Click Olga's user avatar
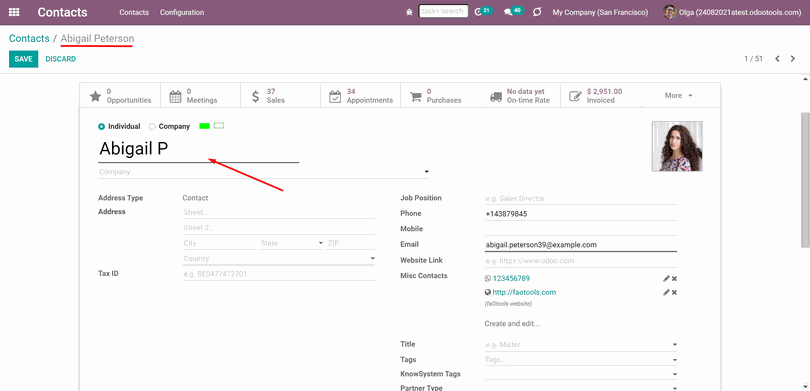 [669, 12]
